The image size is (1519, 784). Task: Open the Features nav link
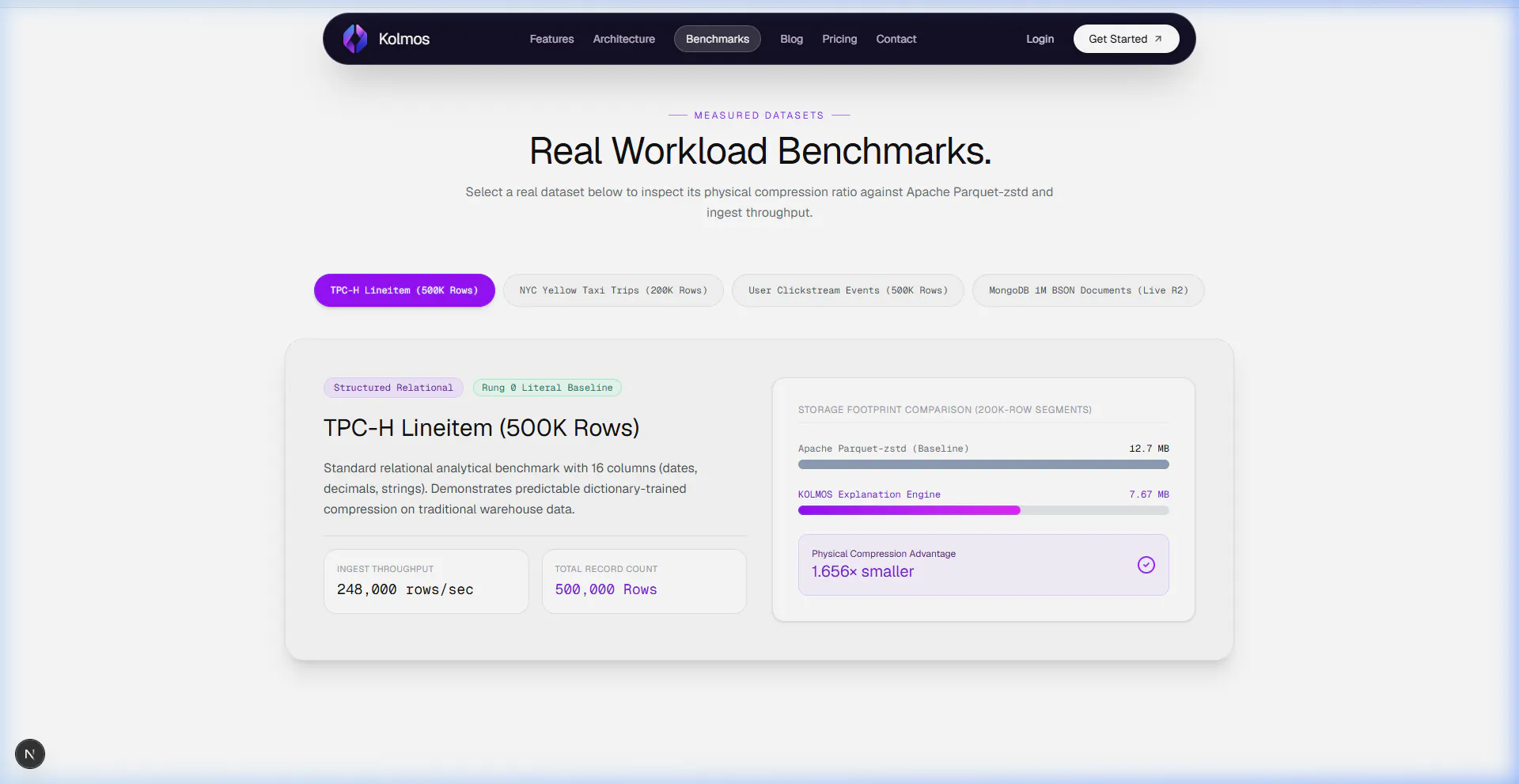tap(551, 39)
